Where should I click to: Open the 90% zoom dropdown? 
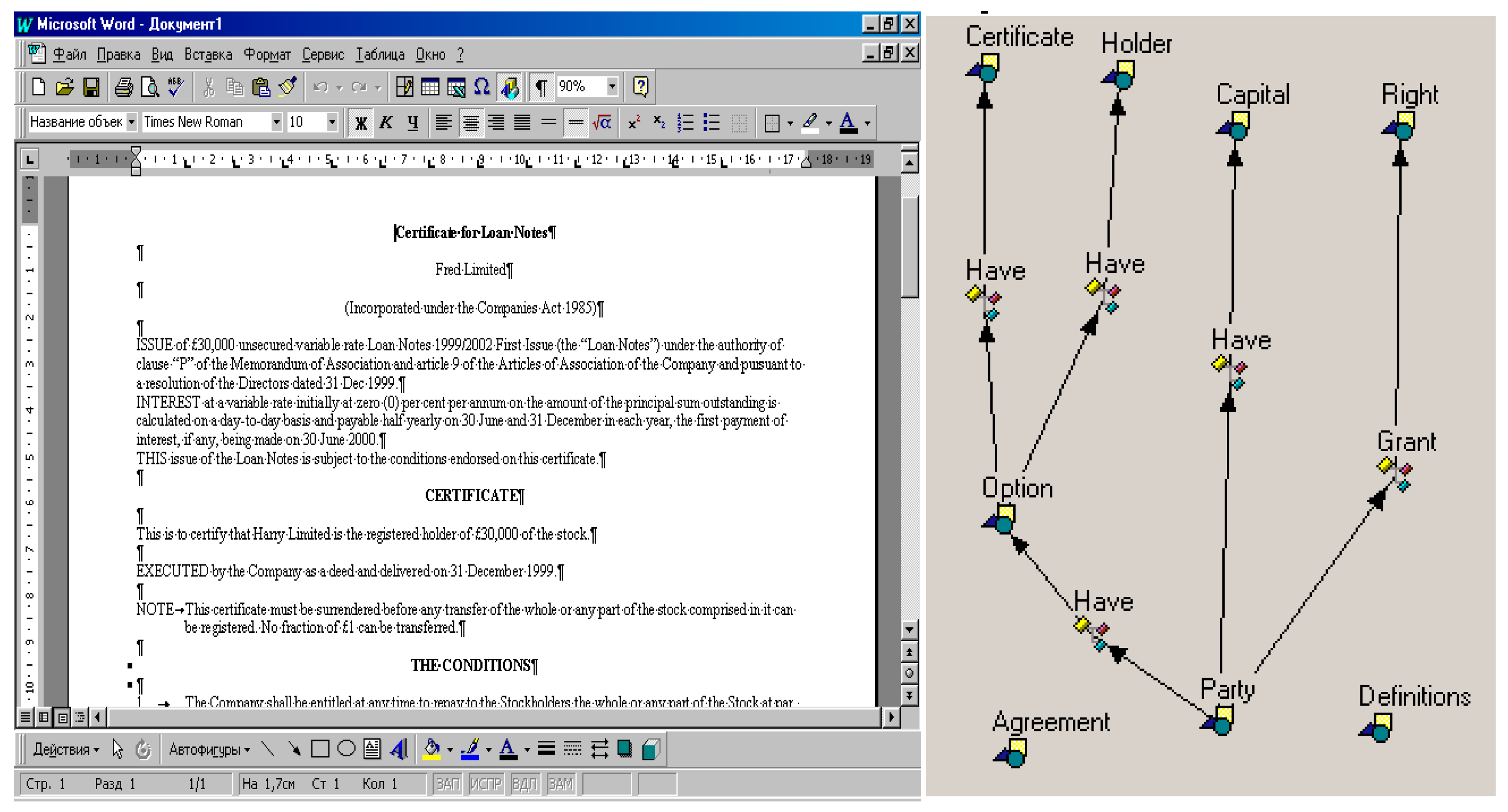pos(612,87)
